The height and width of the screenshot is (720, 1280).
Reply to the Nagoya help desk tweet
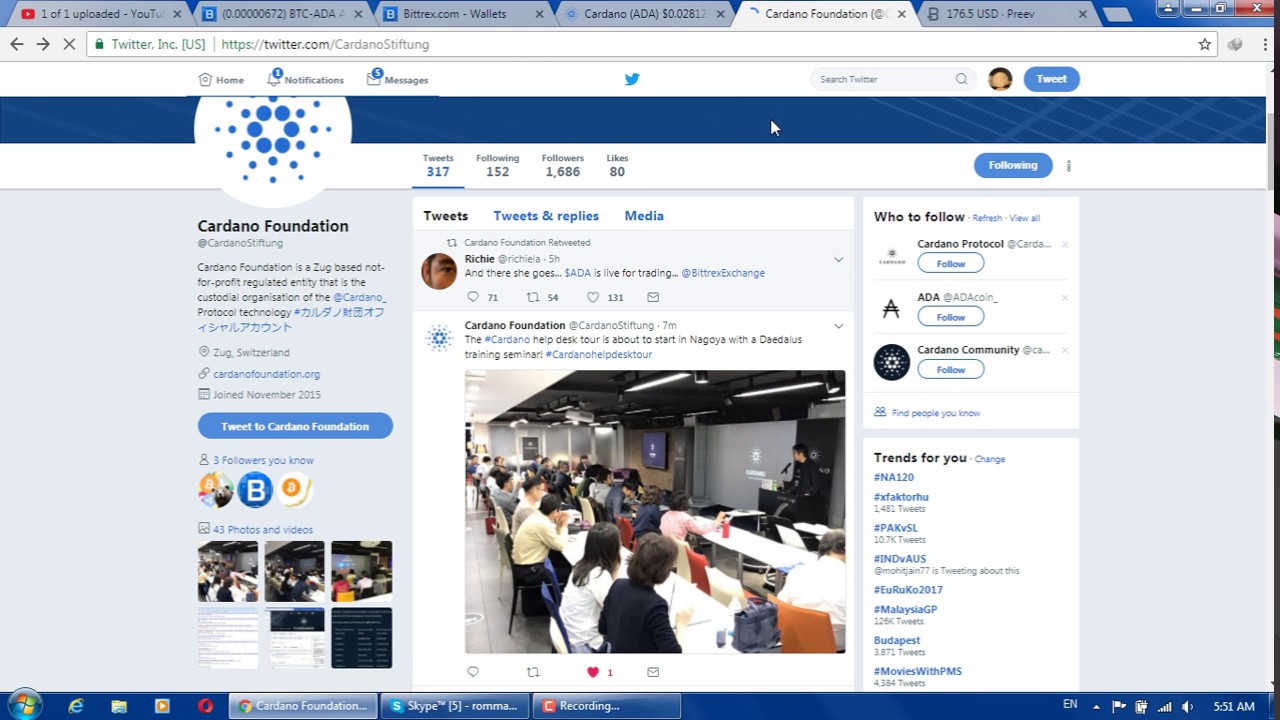pyautogui.click(x=473, y=672)
